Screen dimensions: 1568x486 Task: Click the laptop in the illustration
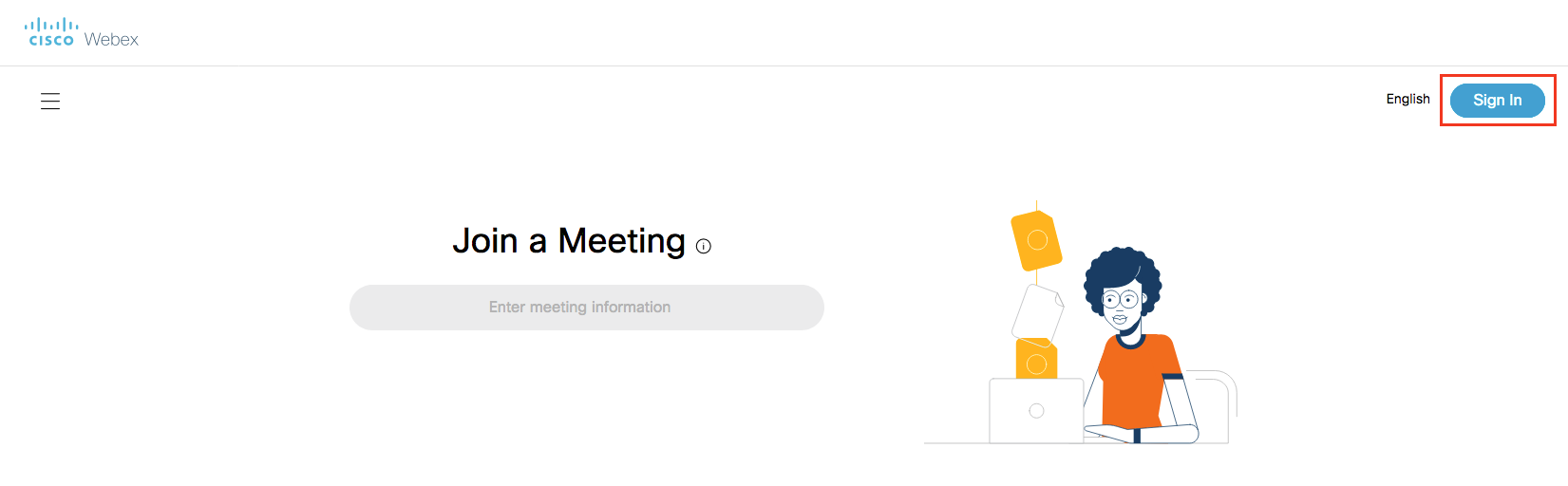[1036, 411]
